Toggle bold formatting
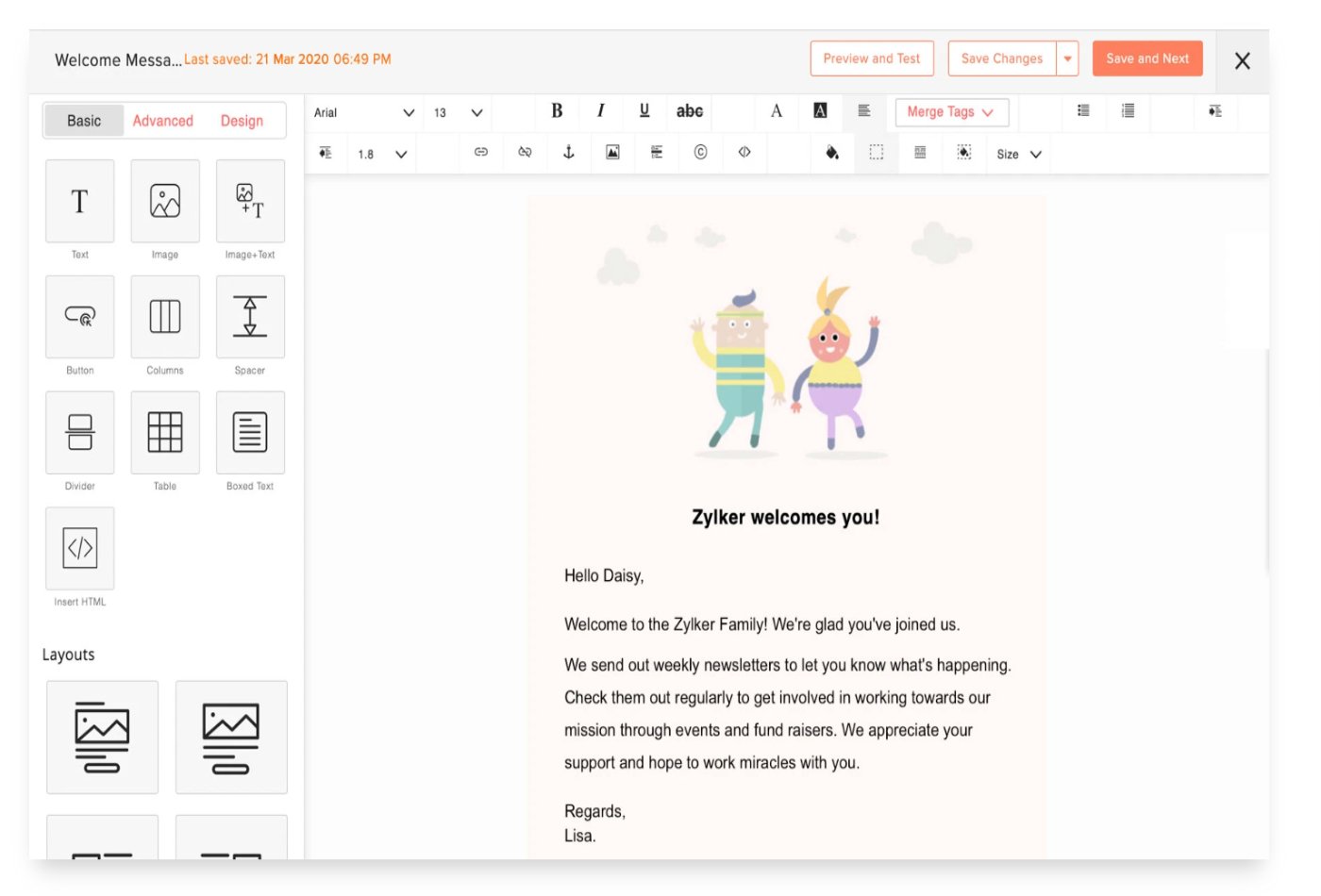1321x896 pixels. coord(557,111)
